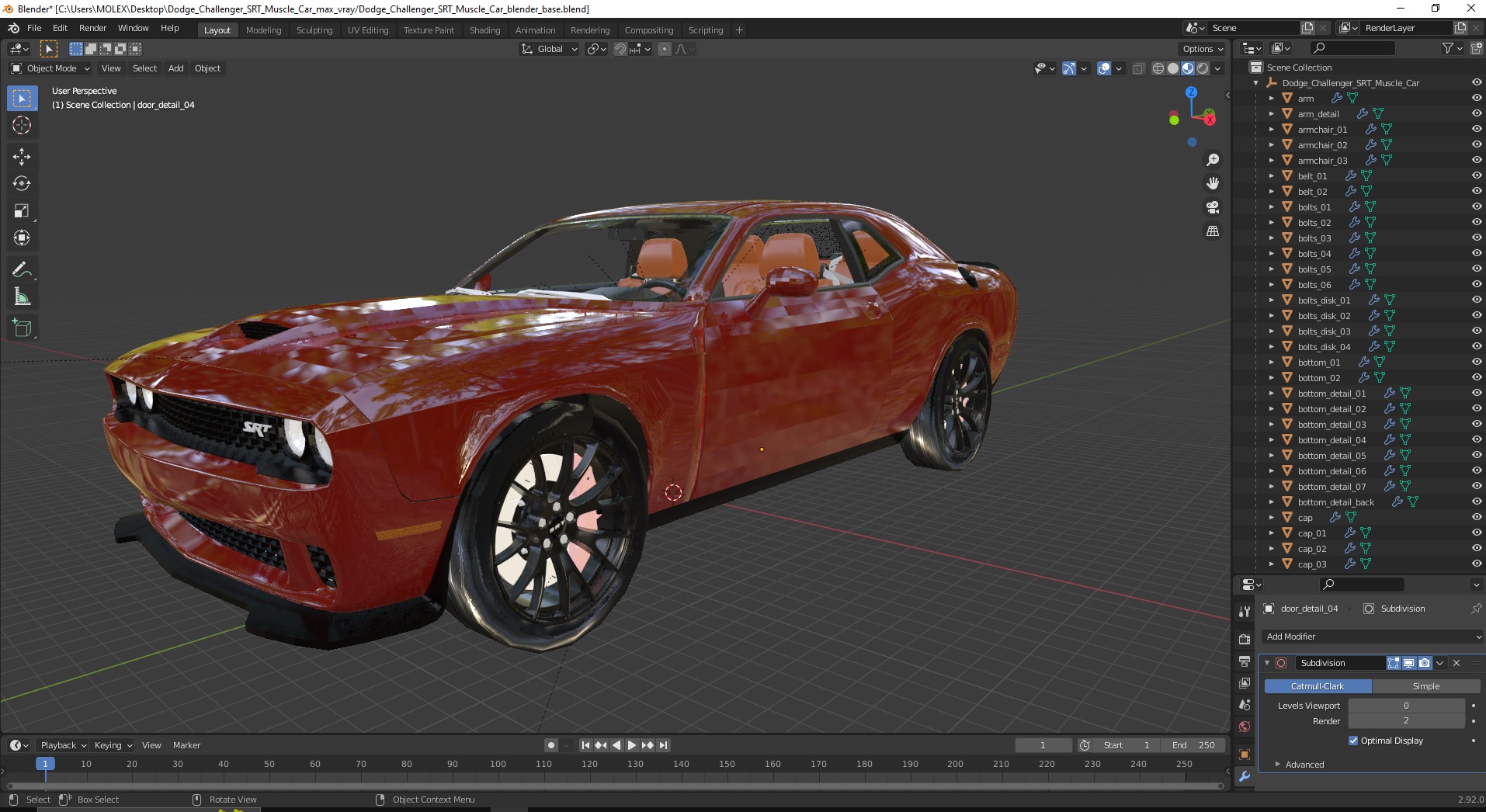
Task: Switch to the Modeling workspace tab
Action: [264, 30]
